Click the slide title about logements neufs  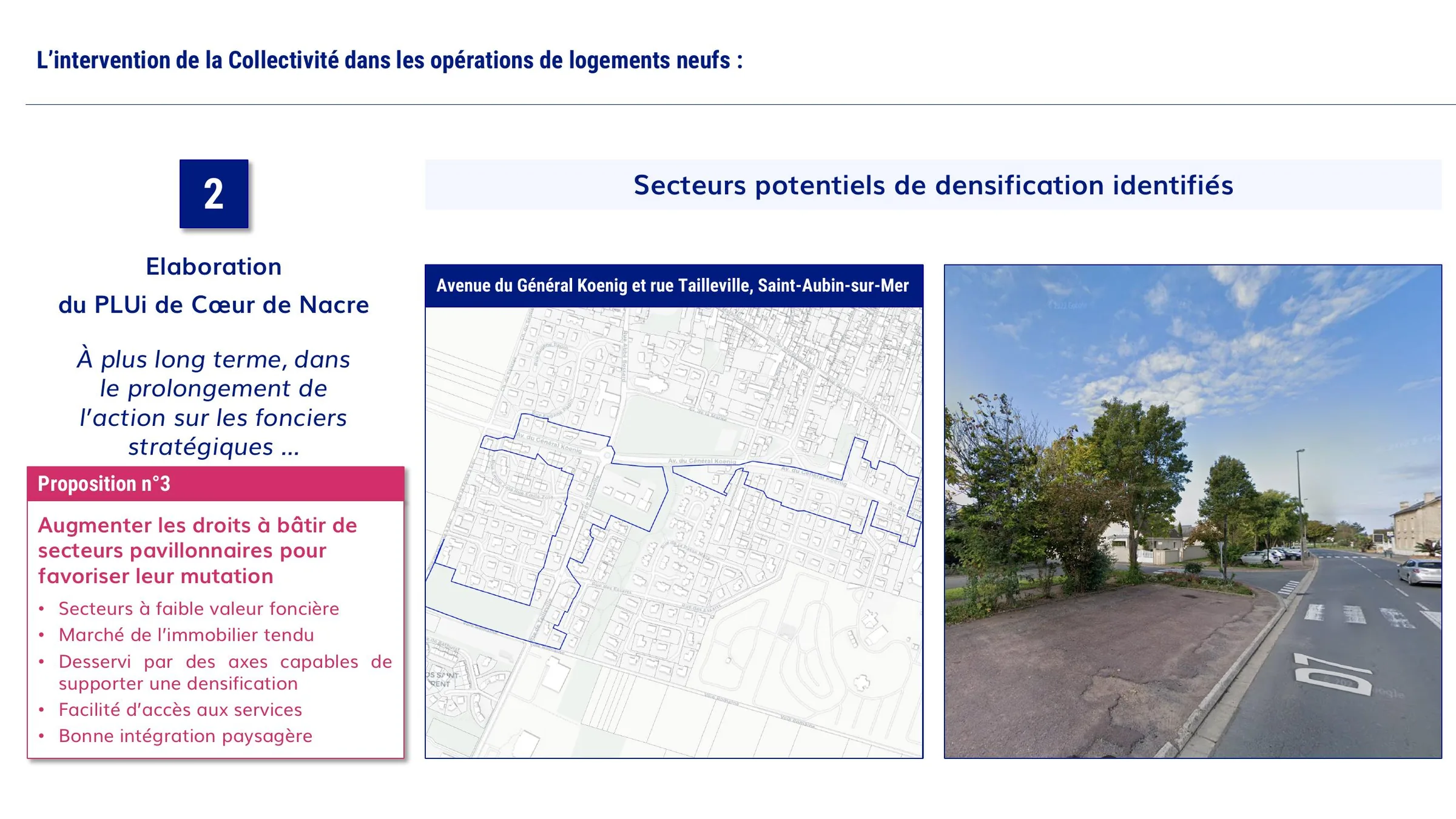tap(389, 61)
